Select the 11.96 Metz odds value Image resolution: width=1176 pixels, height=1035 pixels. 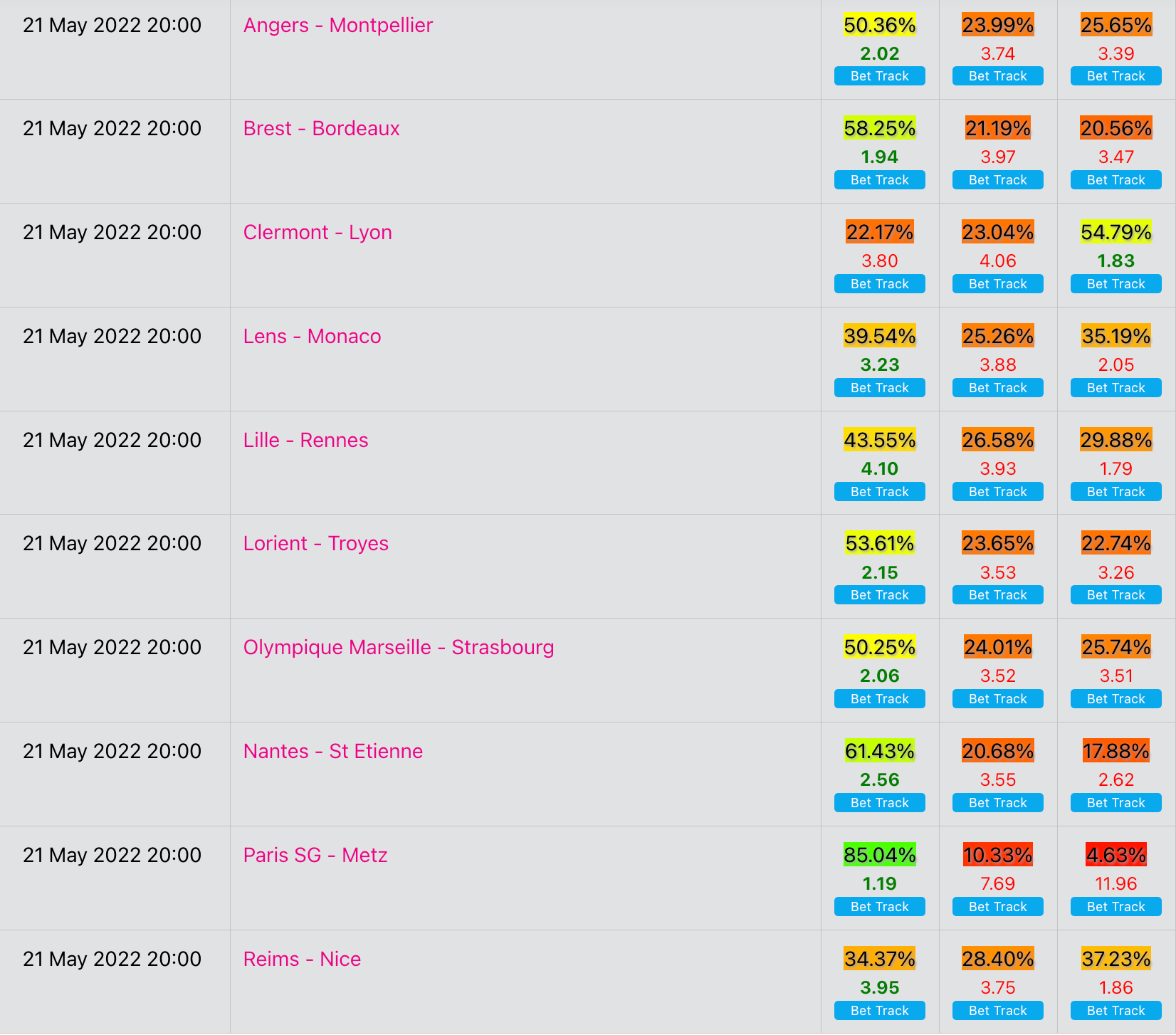[x=1116, y=883]
